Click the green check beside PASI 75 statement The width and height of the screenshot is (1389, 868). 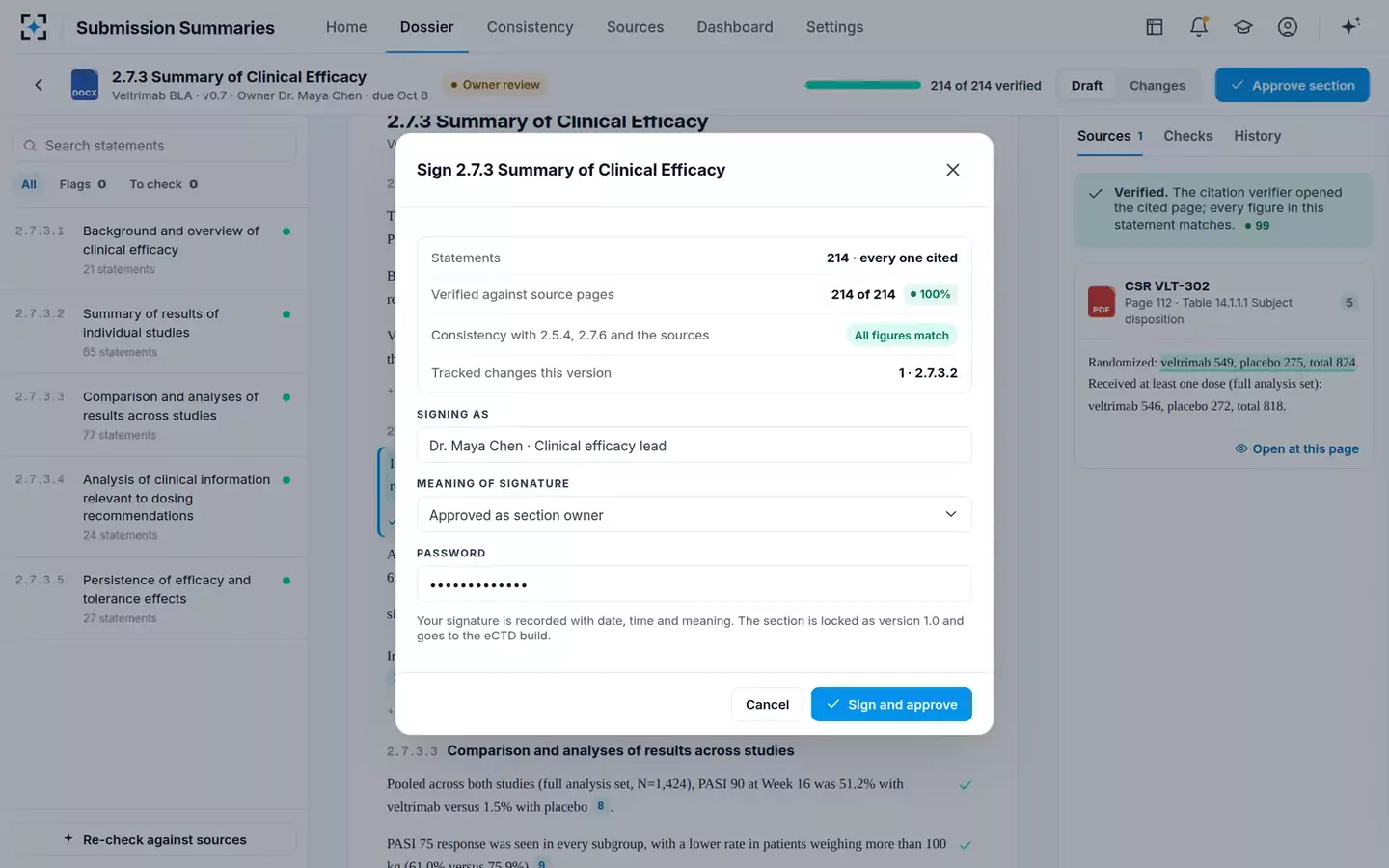966,845
